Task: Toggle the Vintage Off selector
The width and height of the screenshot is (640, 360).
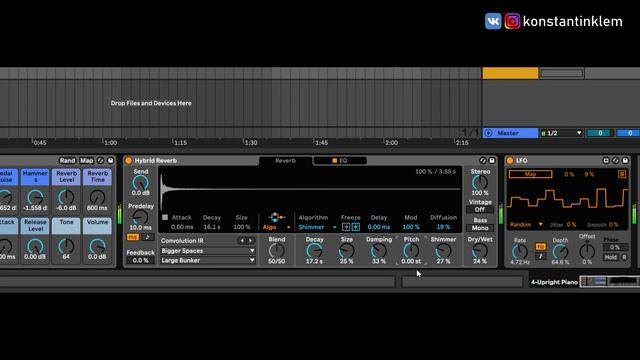Action: pos(480,210)
